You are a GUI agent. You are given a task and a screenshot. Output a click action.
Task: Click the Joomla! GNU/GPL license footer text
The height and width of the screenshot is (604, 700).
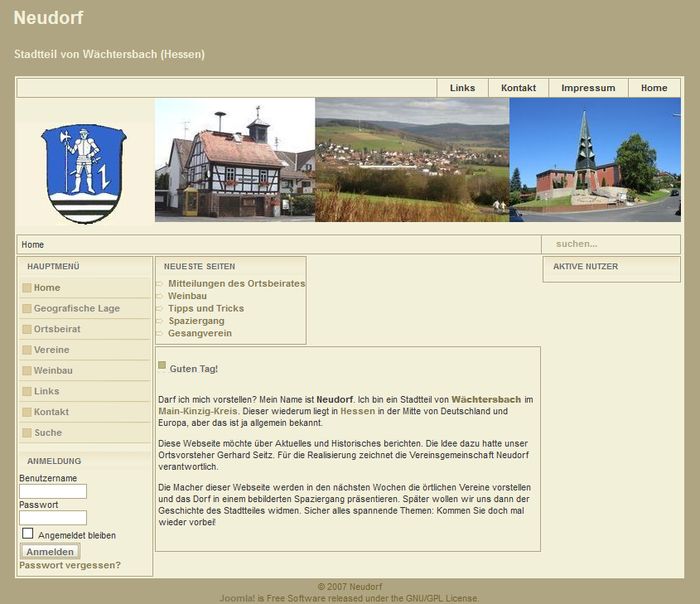(349, 598)
